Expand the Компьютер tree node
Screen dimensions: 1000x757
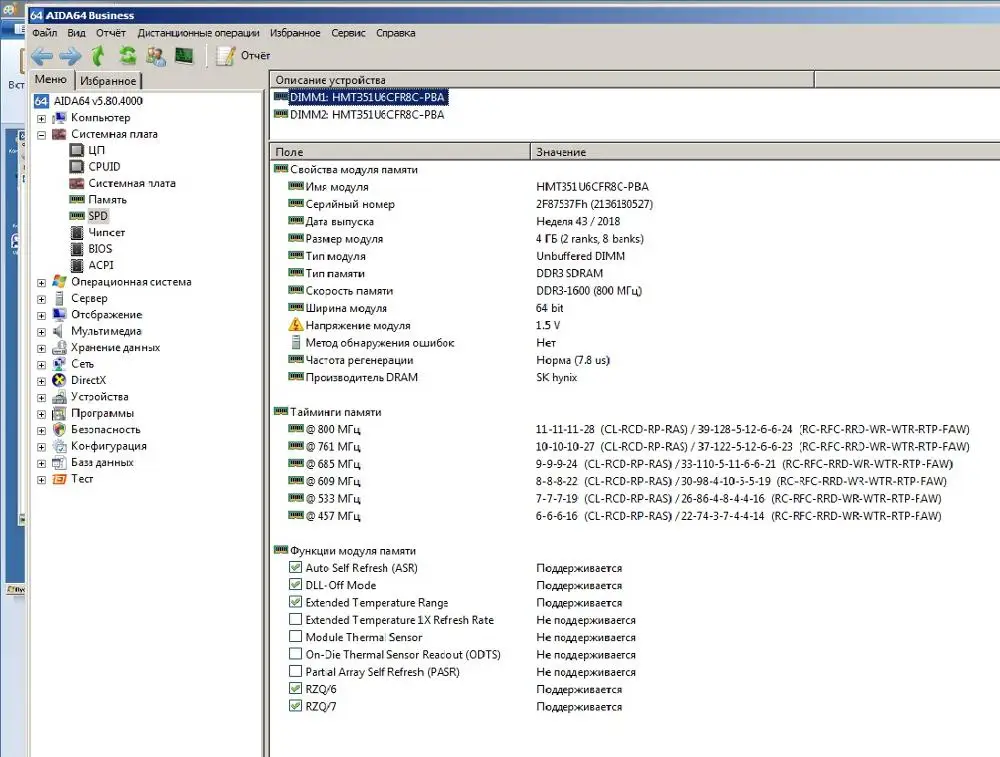(41, 118)
